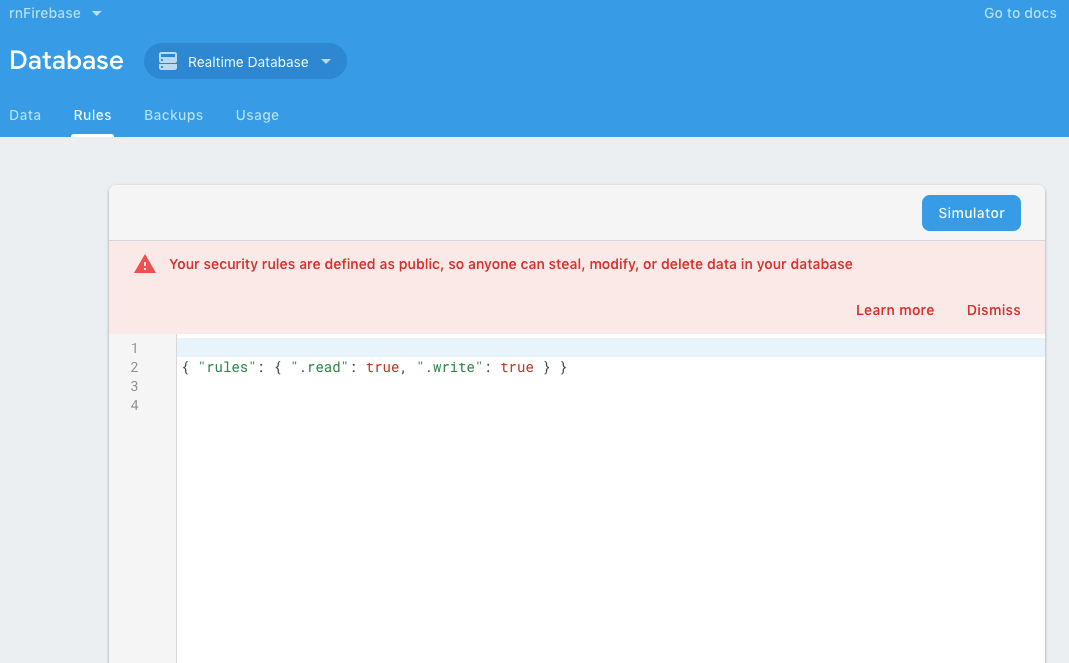Open the rules Simulator
The width and height of the screenshot is (1069, 663).
pos(971,213)
